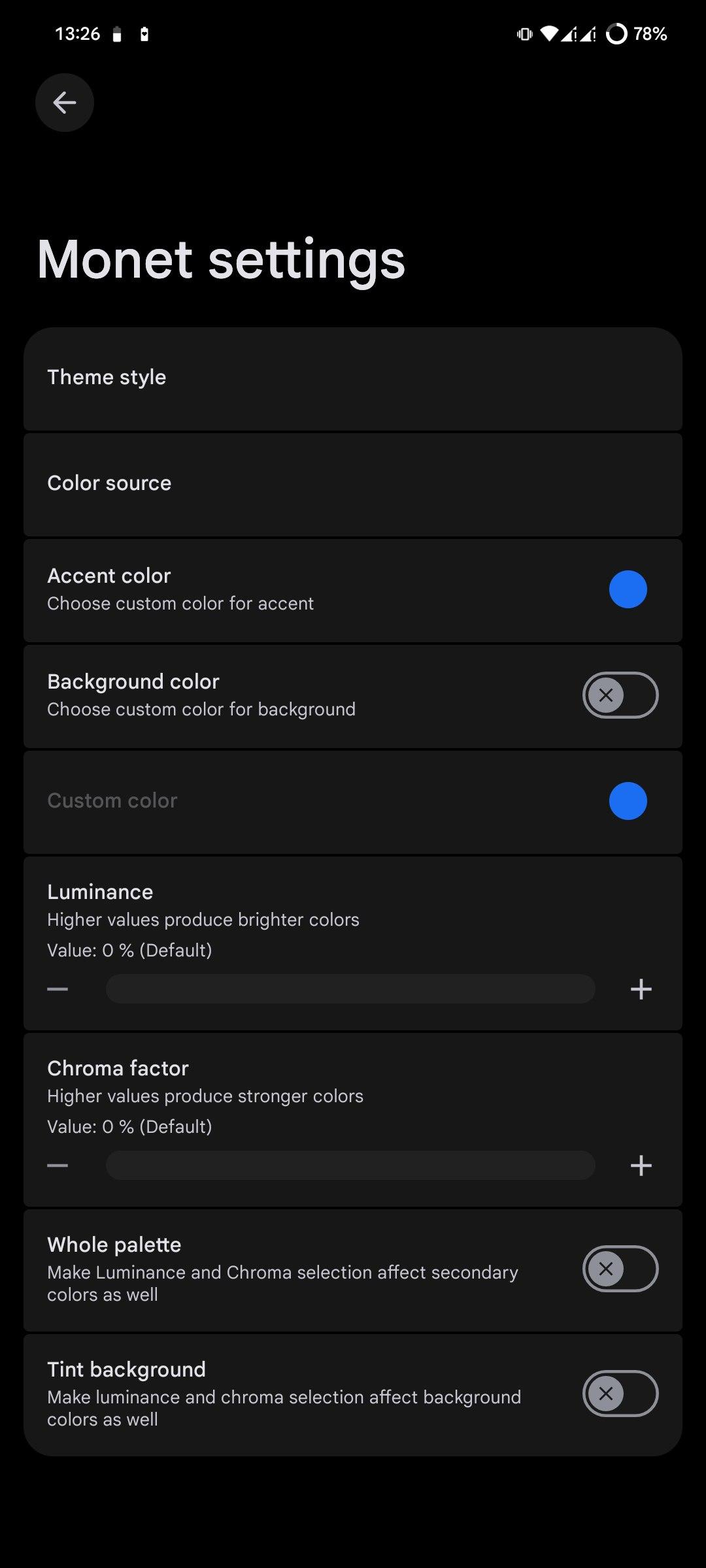Click the Chroma factor slider track
Screen dimensions: 706x1568
pyautogui.click(x=350, y=1166)
